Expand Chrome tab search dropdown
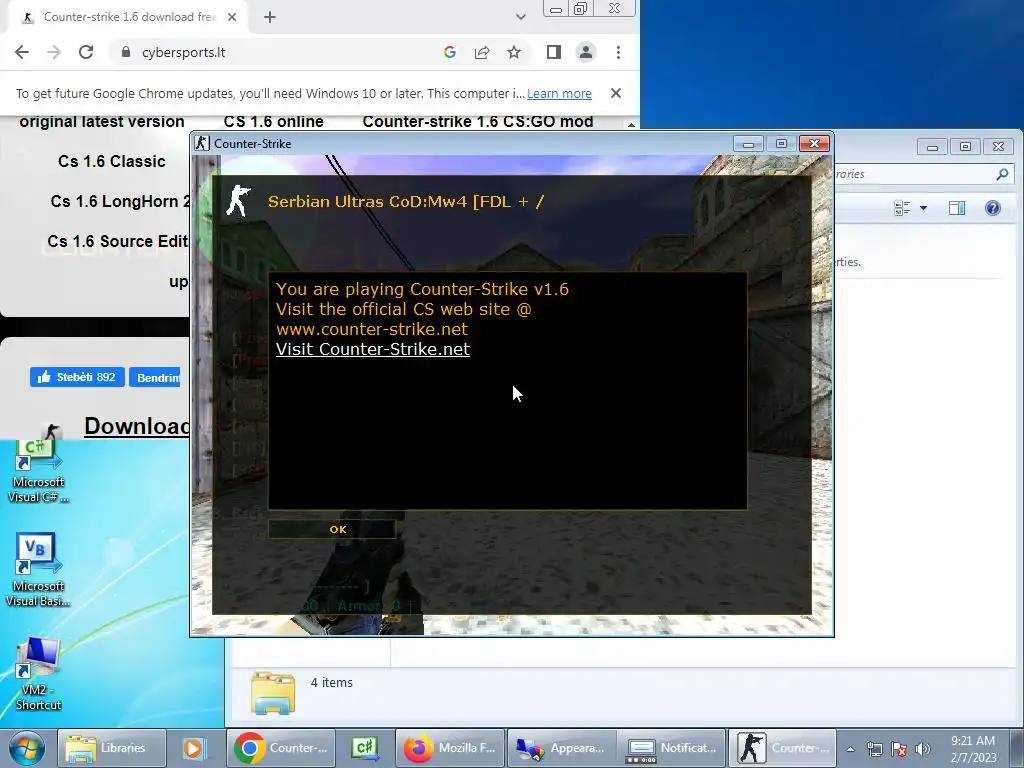The width and height of the screenshot is (1024, 768). click(x=520, y=17)
